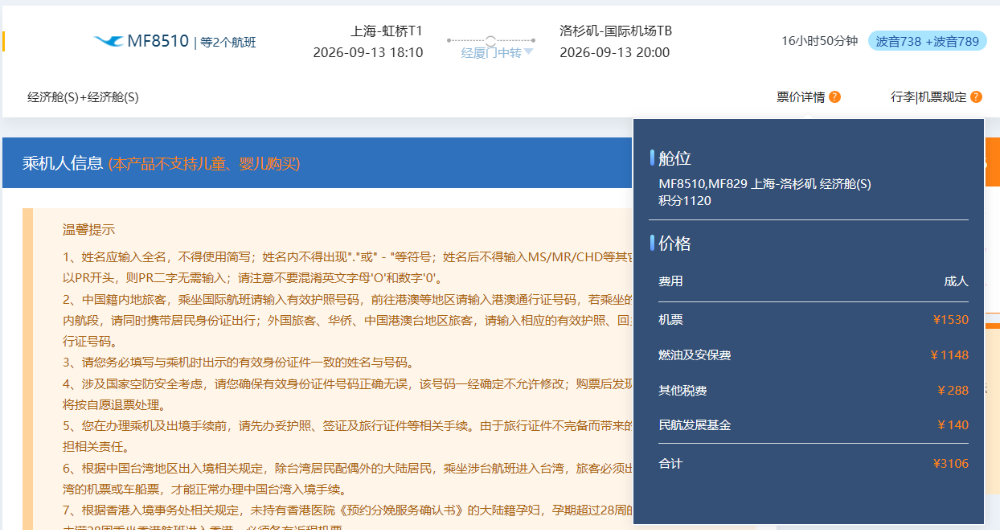Click the 波音738 +波音789 aircraft badge

[x=927, y=41]
